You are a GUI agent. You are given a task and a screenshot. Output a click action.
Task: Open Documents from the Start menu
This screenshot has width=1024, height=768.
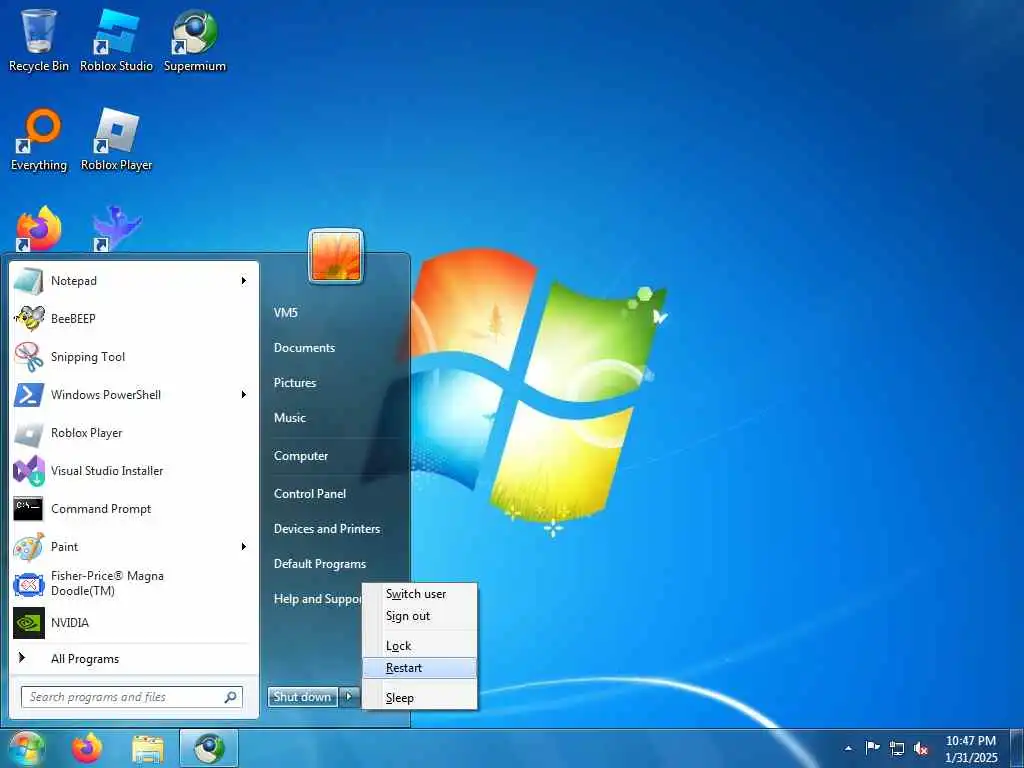click(304, 348)
